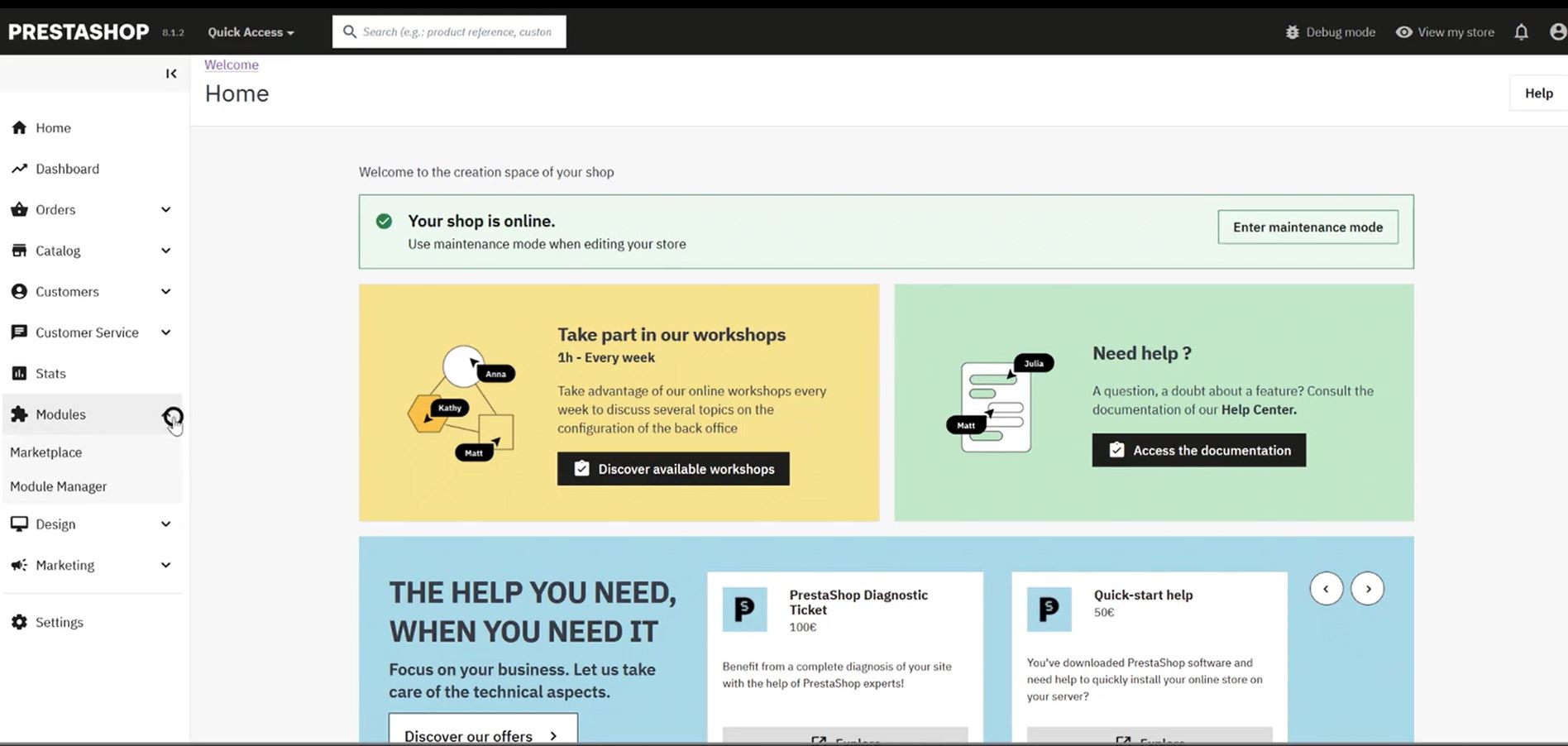
Task: Expand the Catalog submenu chevron
Action: 166,251
